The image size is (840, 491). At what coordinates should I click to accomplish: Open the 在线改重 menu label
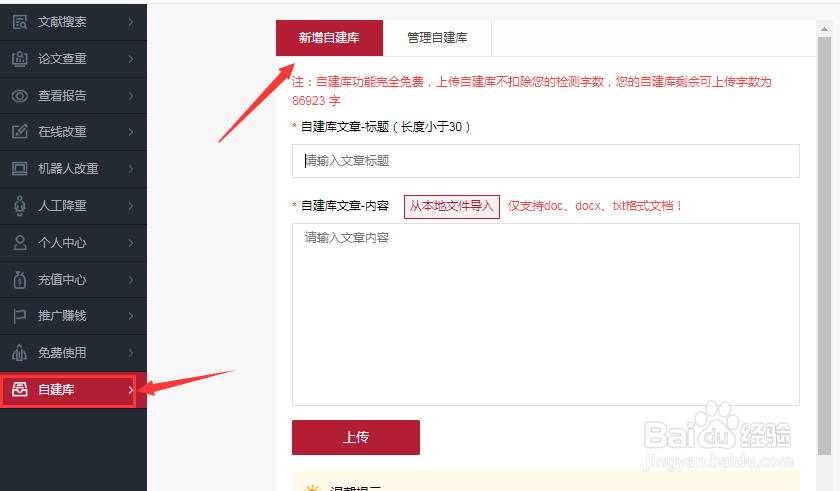click(x=62, y=132)
